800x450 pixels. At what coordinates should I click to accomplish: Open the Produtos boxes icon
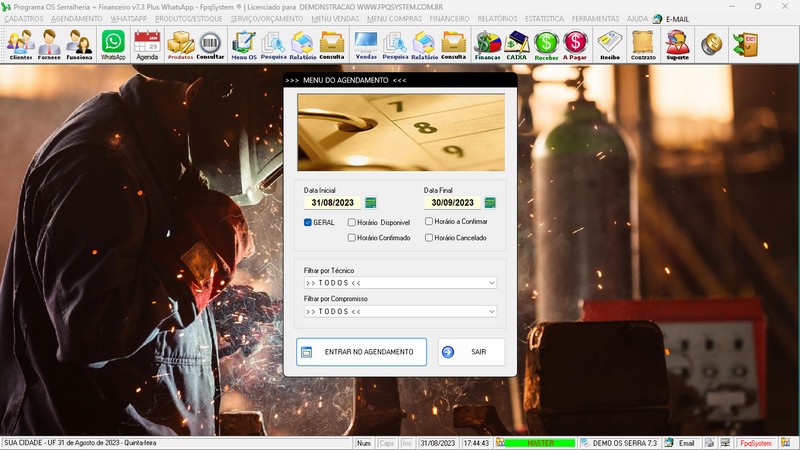point(181,44)
